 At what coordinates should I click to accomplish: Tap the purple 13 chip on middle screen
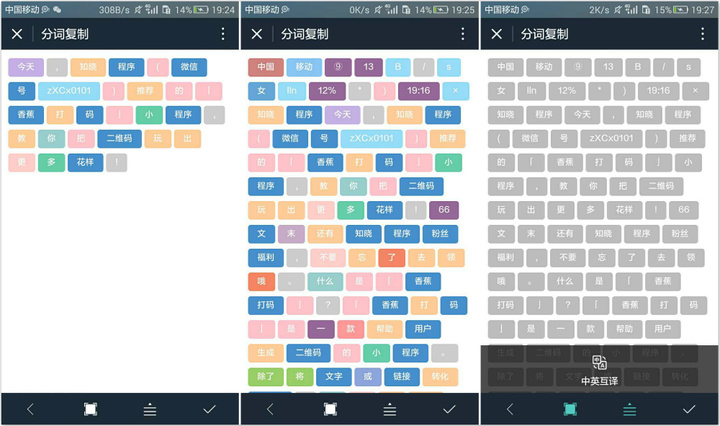click(368, 67)
